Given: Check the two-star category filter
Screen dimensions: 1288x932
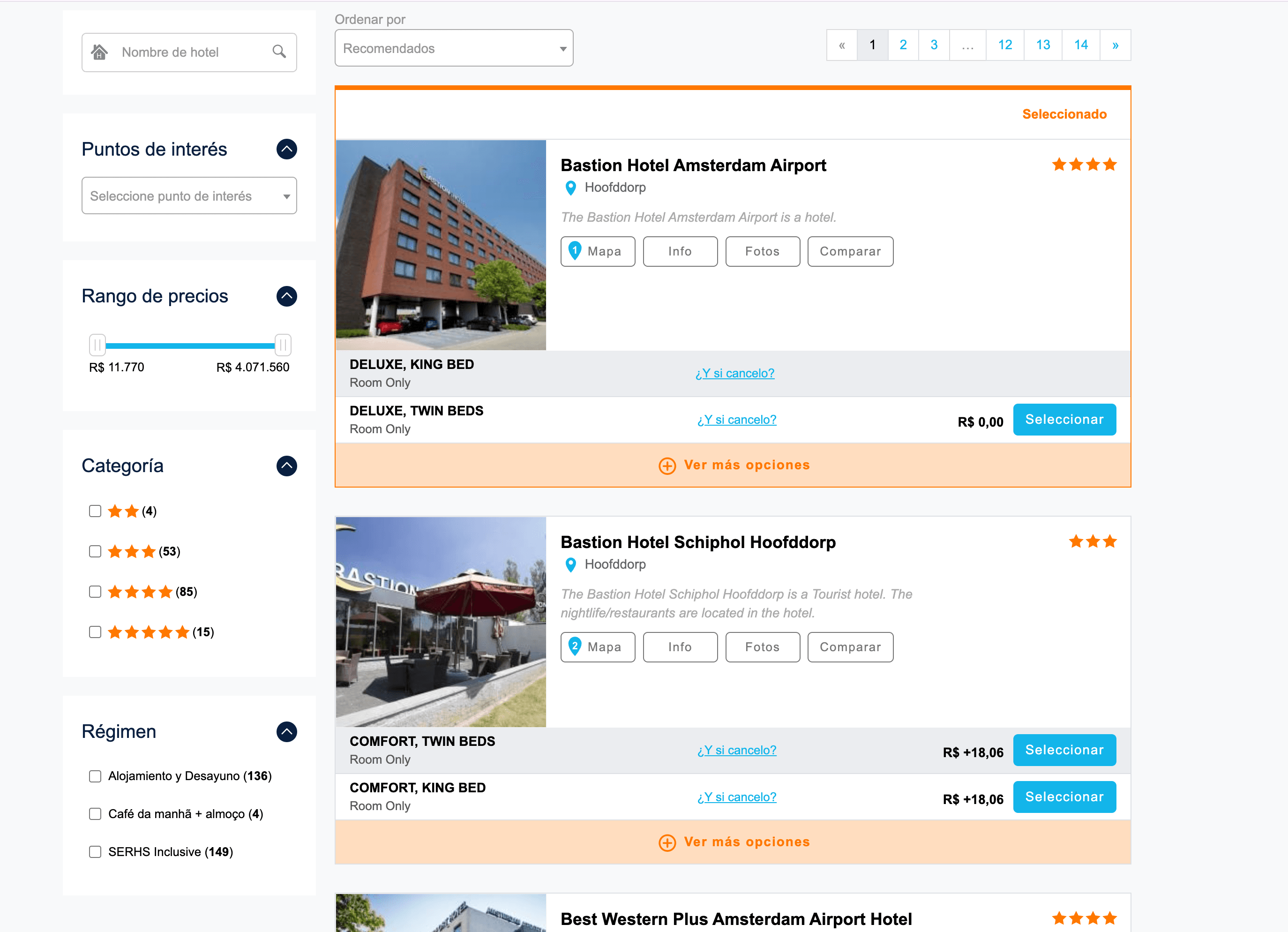Looking at the screenshot, I should click(x=95, y=511).
